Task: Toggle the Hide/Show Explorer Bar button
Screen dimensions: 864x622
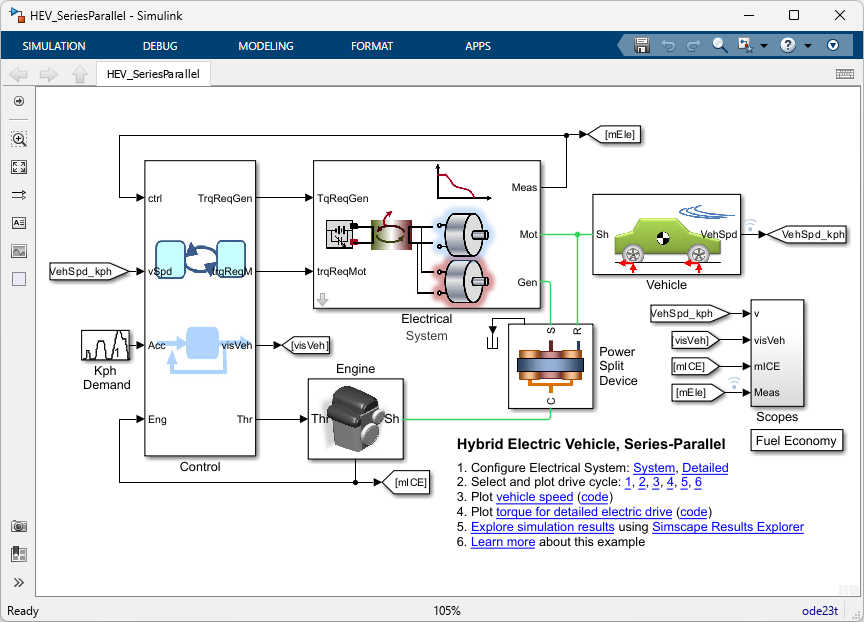Action: (19, 101)
